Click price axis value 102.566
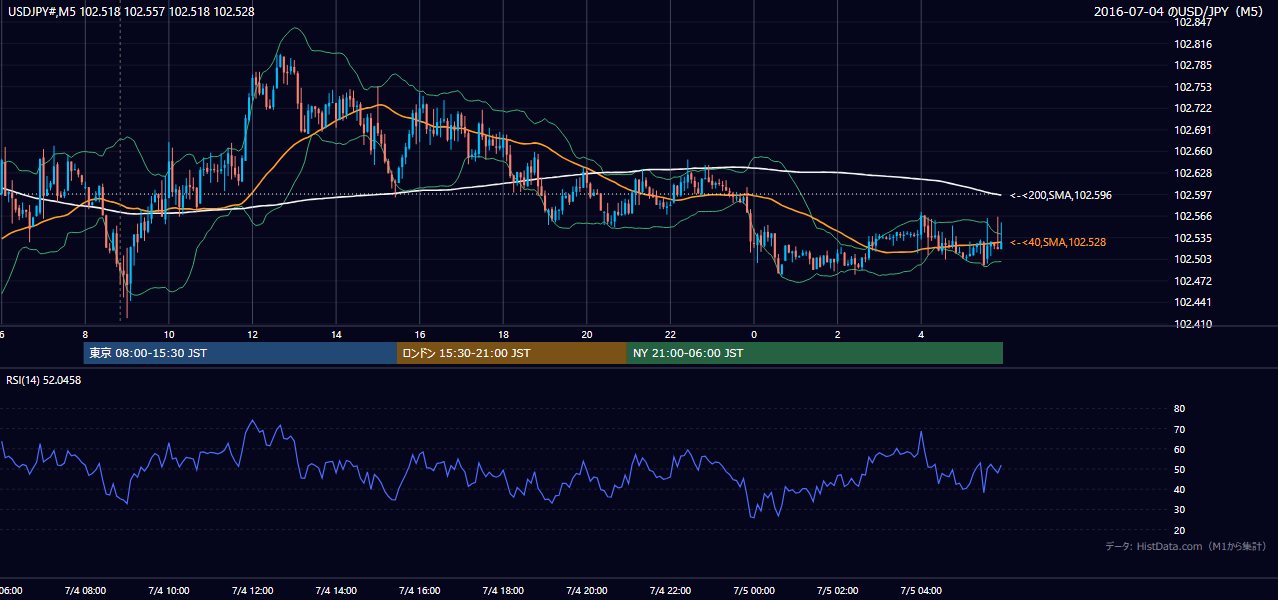Image resolution: width=1278 pixels, height=600 pixels. click(x=1193, y=216)
